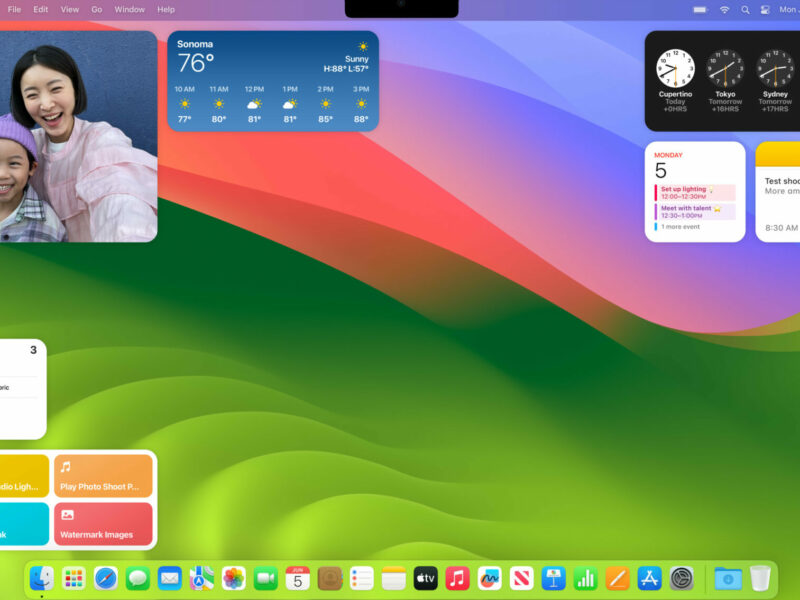This screenshot has width=800, height=600.
Task: Open Numbers from the Dock
Action: (586, 579)
